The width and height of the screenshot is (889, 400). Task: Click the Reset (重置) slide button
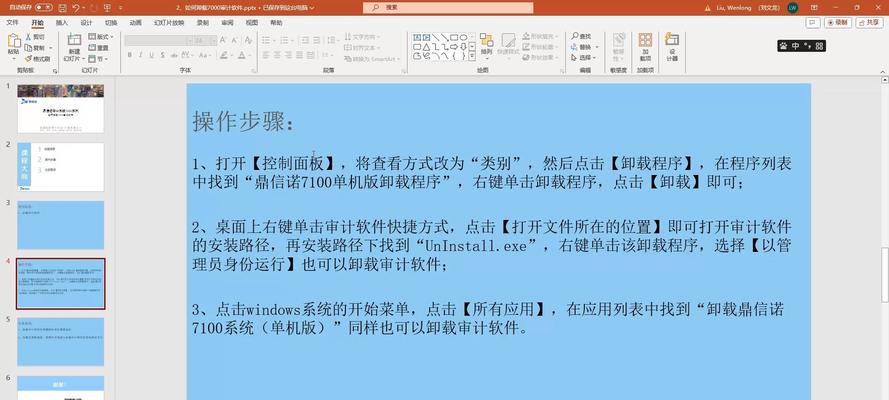(99, 48)
